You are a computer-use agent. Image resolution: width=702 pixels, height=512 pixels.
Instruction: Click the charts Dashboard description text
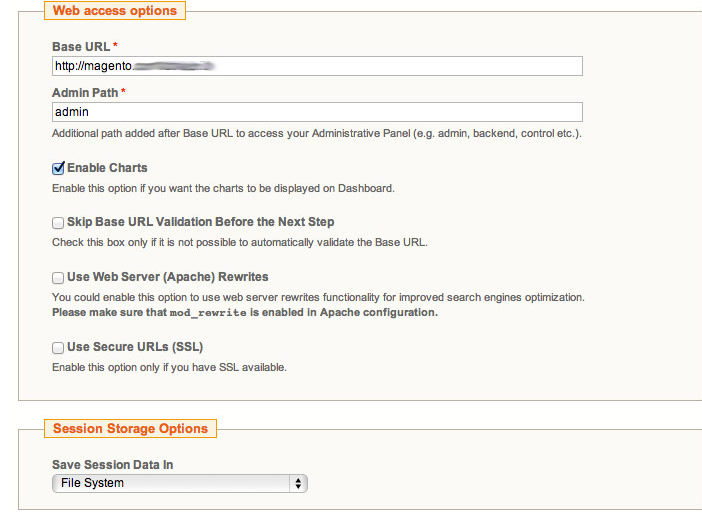223,188
